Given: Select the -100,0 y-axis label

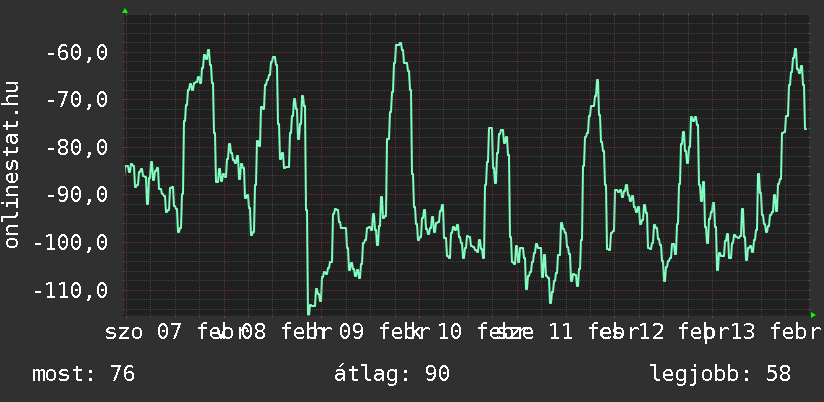Looking at the screenshot, I should coord(65,243).
